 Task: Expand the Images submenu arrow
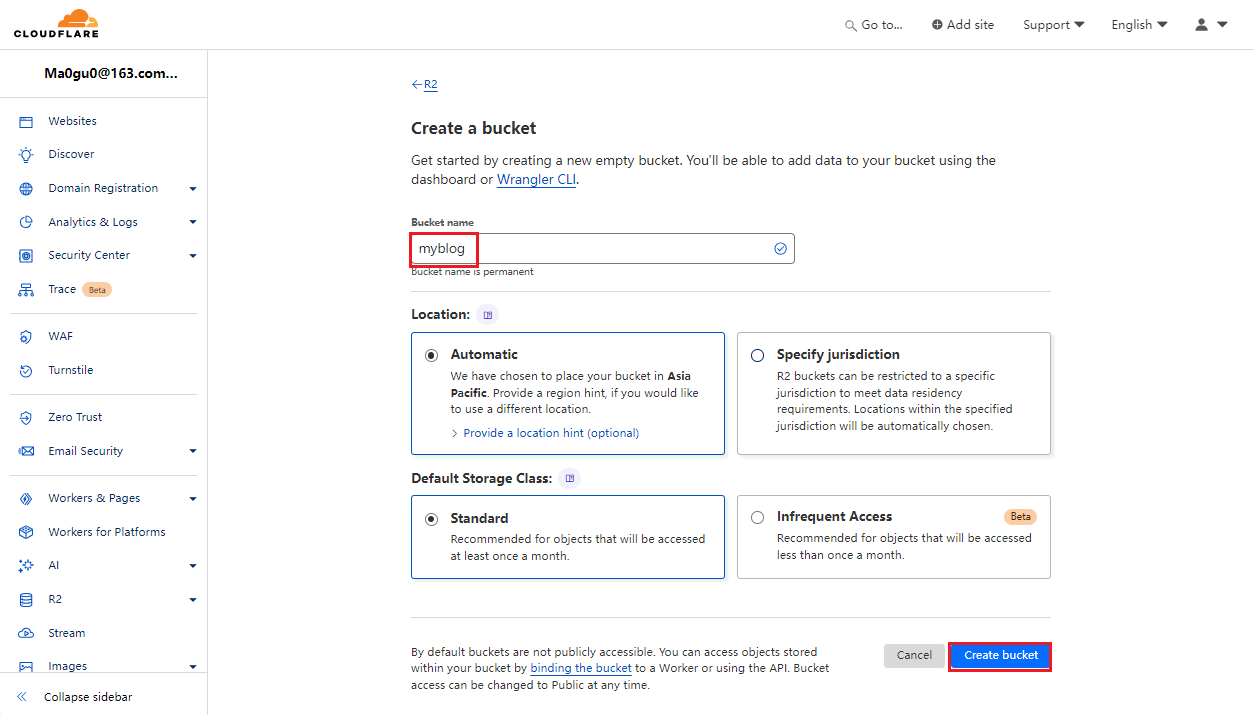(193, 667)
